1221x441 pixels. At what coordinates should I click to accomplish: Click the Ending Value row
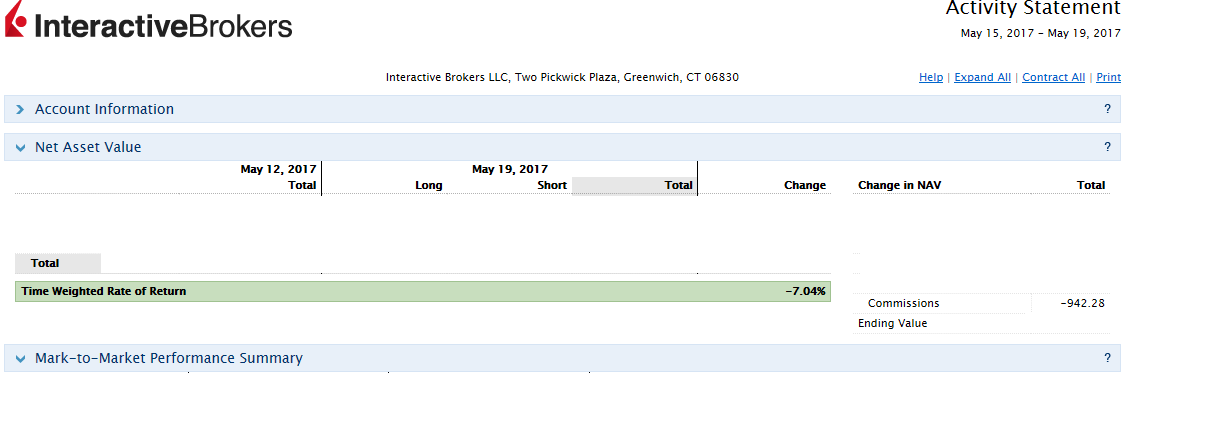[982, 323]
